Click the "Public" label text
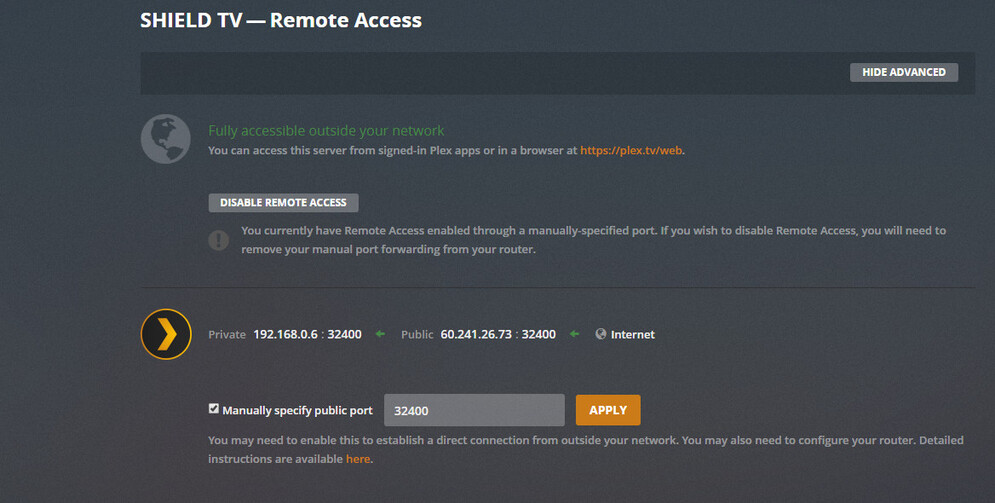The height and width of the screenshot is (503, 995). pos(417,334)
